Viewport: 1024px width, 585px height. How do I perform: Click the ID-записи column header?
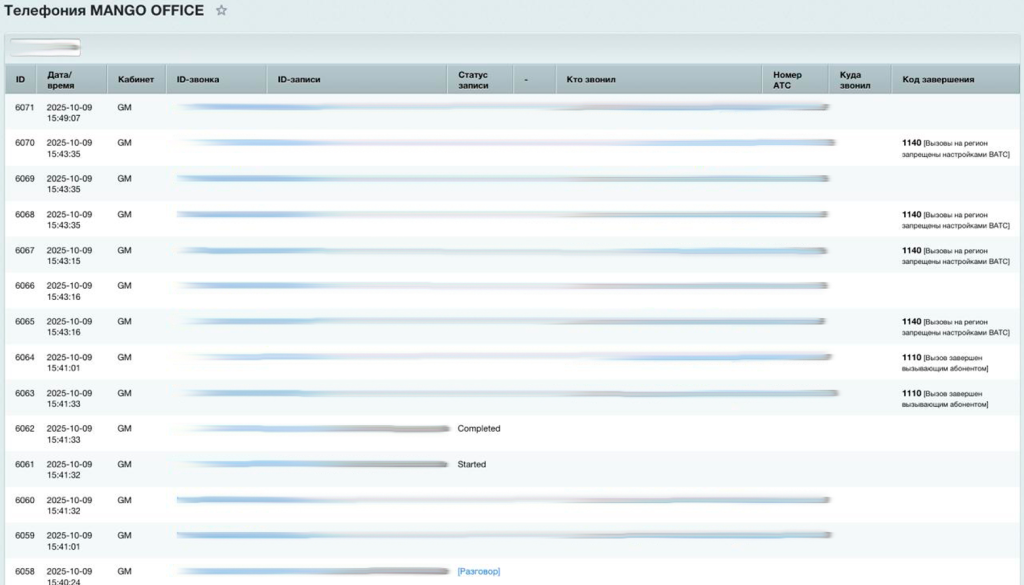coord(299,80)
